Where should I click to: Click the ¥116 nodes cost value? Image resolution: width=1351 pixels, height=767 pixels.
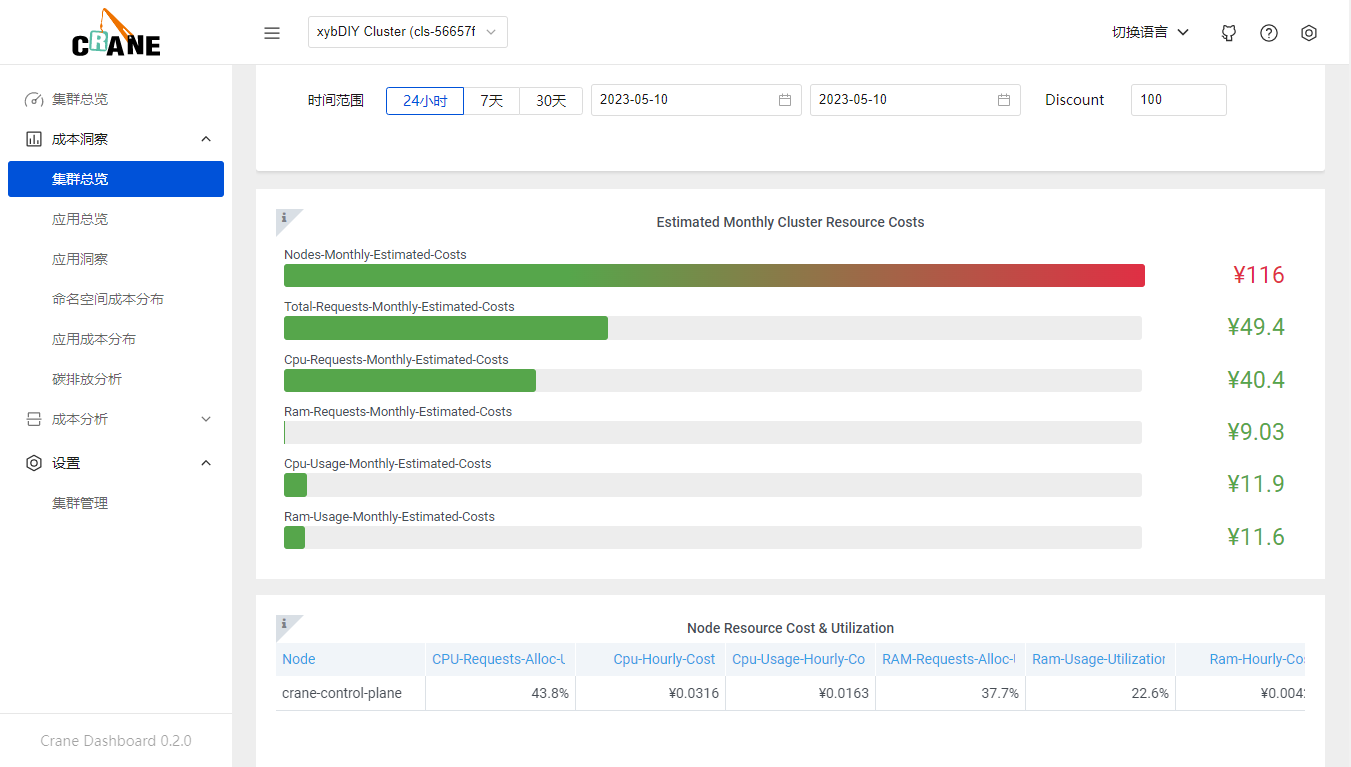pos(1258,275)
